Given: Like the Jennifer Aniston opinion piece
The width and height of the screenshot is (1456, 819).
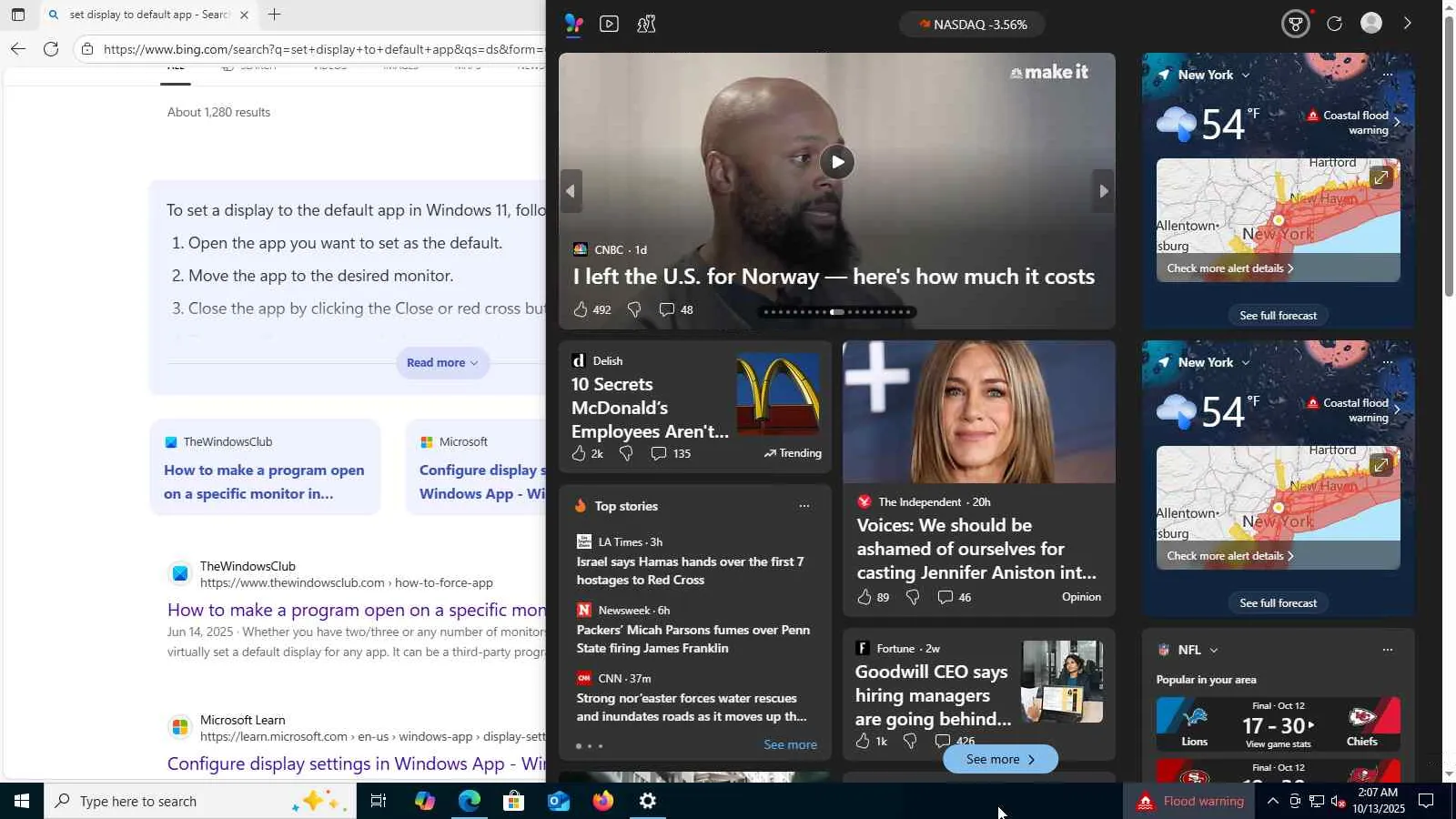Looking at the screenshot, I should point(864,597).
